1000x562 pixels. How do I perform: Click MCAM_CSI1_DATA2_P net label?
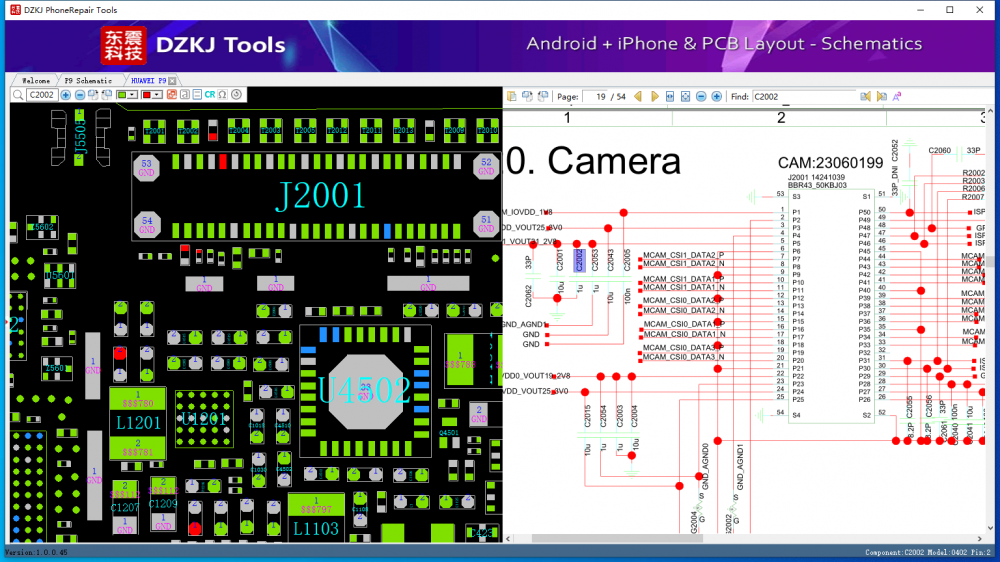pyautogui.click(x=683, y=255)
